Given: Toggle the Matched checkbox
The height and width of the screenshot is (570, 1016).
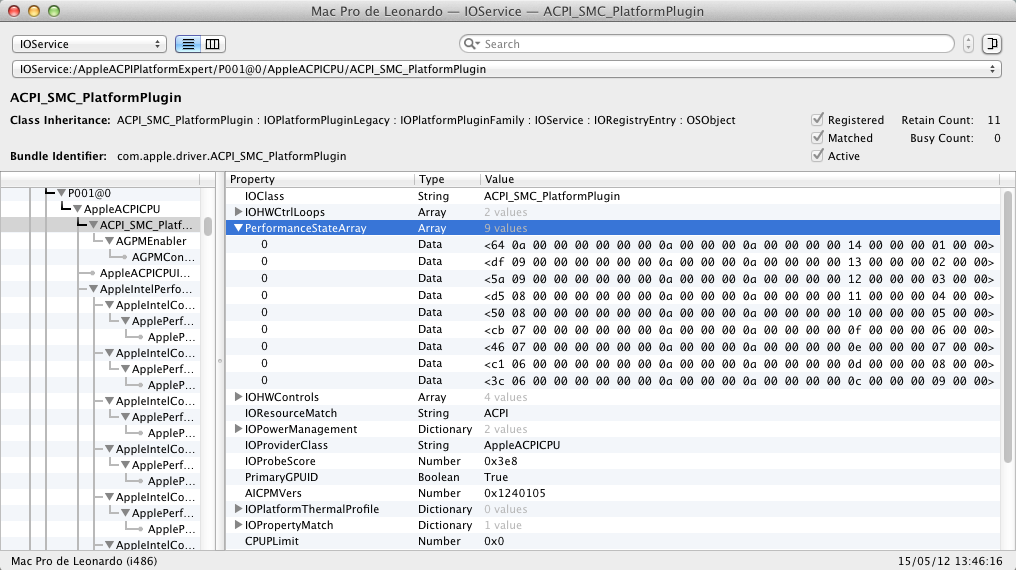Looking at the screenshot, I should click(x=818, y=137).
